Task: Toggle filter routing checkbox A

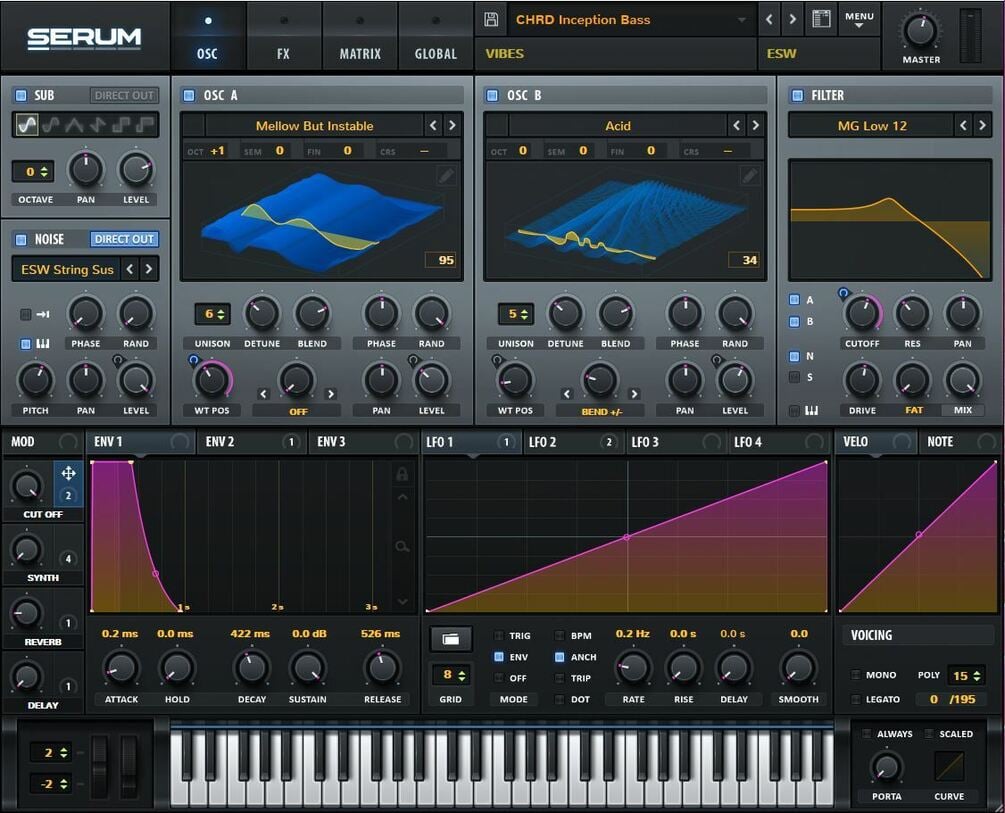Action: pyautogui.click(x=794, y=299)
